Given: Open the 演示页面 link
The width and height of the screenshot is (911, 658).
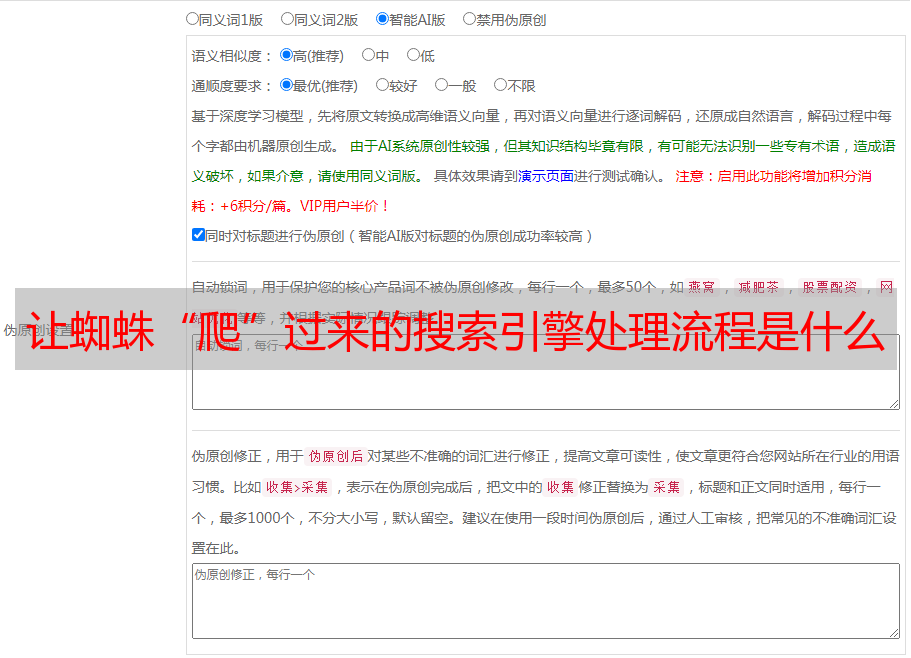Looking at the screenshot, I should pyautogui.click(x=546, y=176).
